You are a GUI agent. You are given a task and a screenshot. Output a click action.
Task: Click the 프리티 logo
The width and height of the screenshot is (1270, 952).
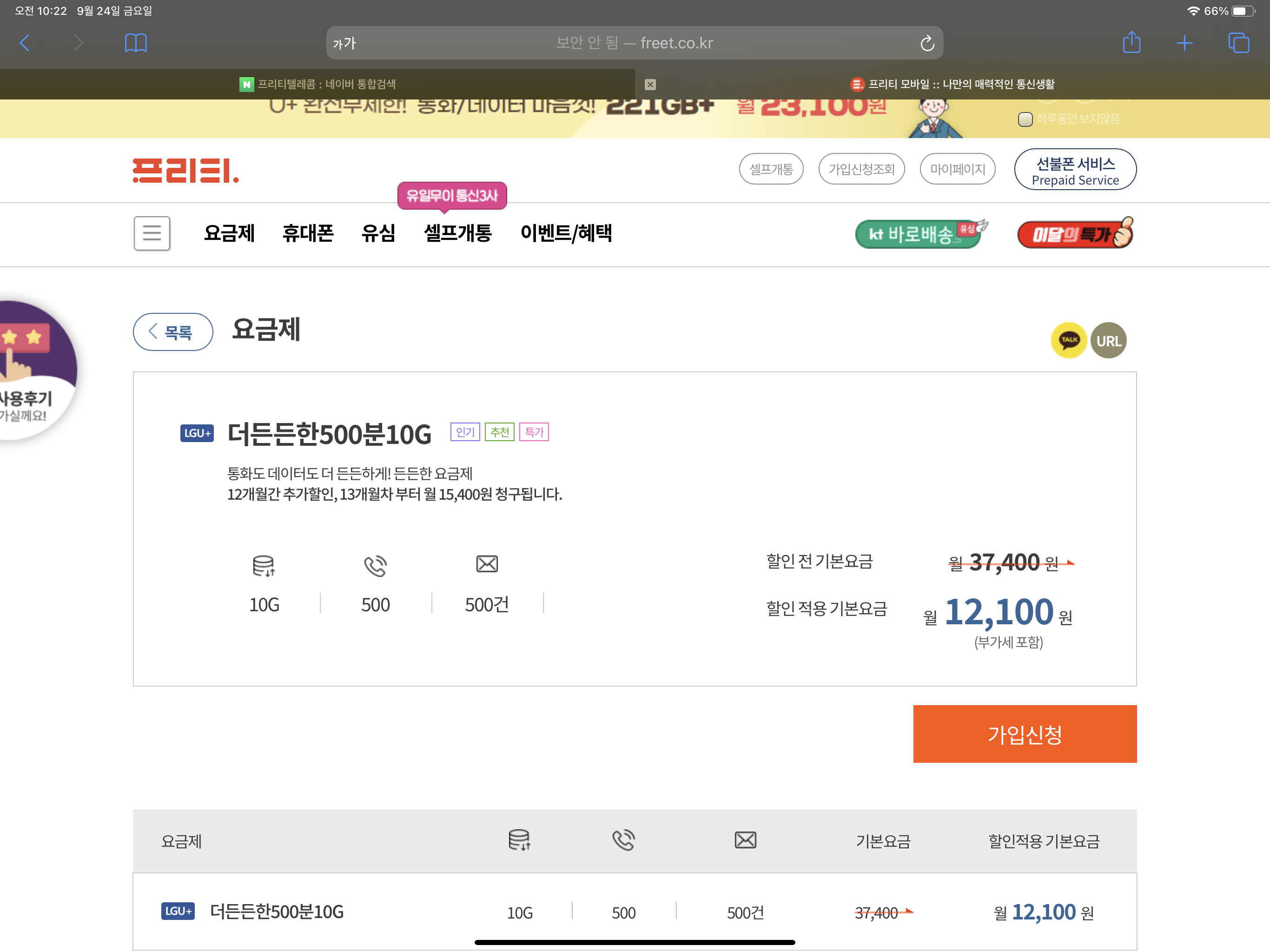[185, 171]
